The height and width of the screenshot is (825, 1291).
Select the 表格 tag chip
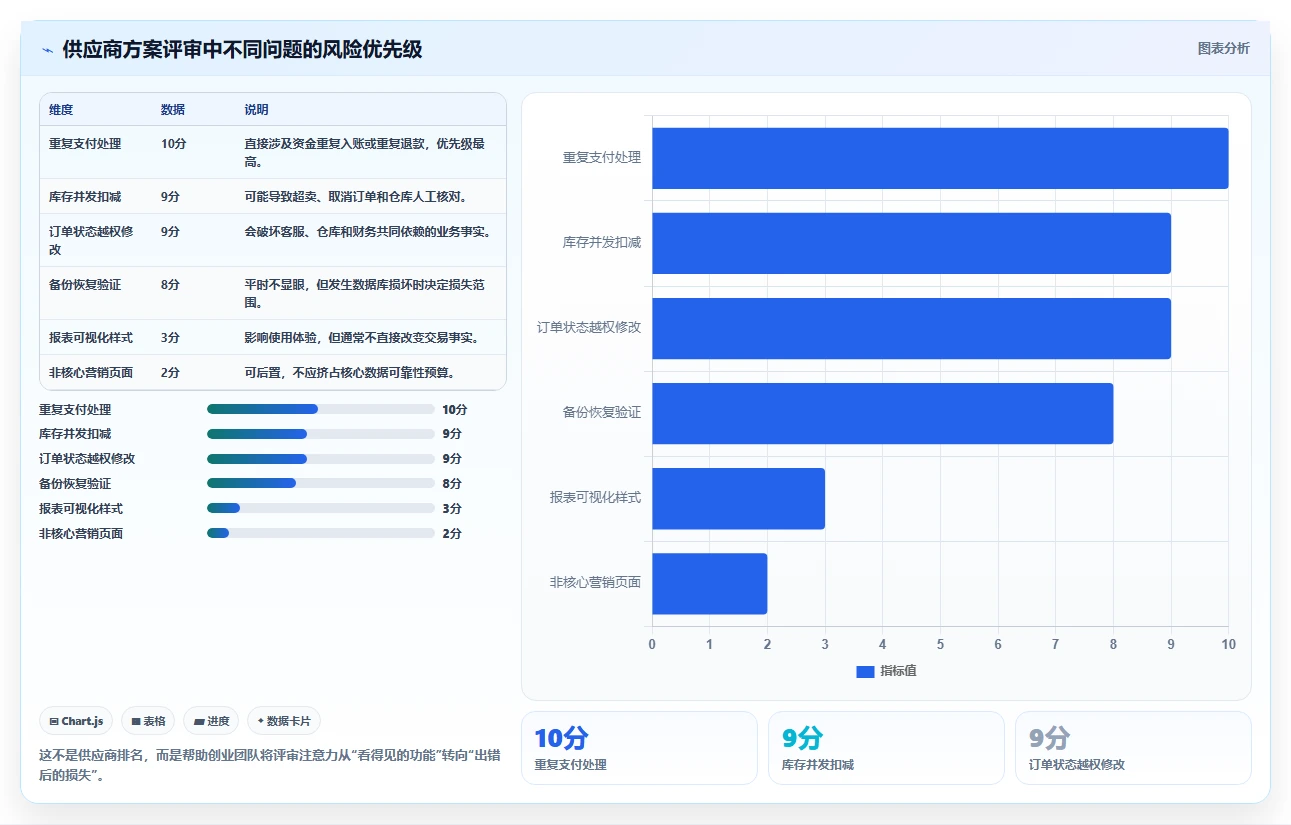pyautogui.click(x=148, y=721)
